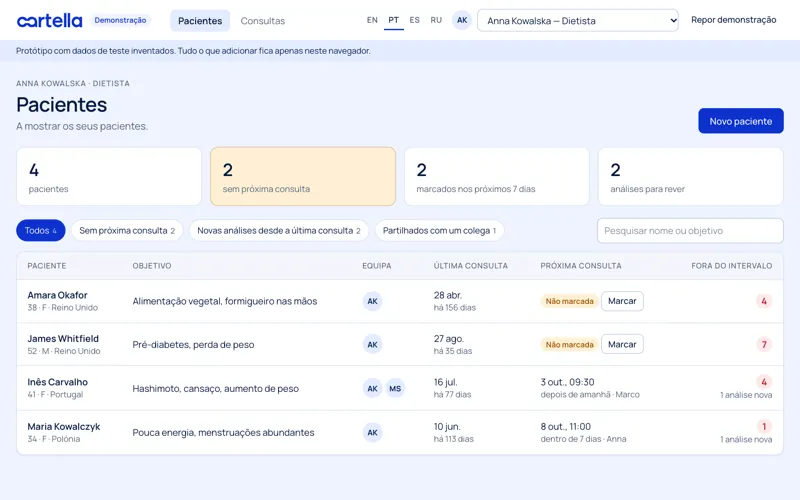
Task: Click '16 jul.' last consultation date
Action: tap(445, 382)
